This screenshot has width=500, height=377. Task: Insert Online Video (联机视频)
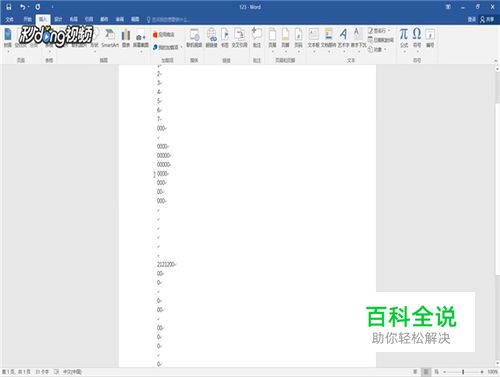194,38
